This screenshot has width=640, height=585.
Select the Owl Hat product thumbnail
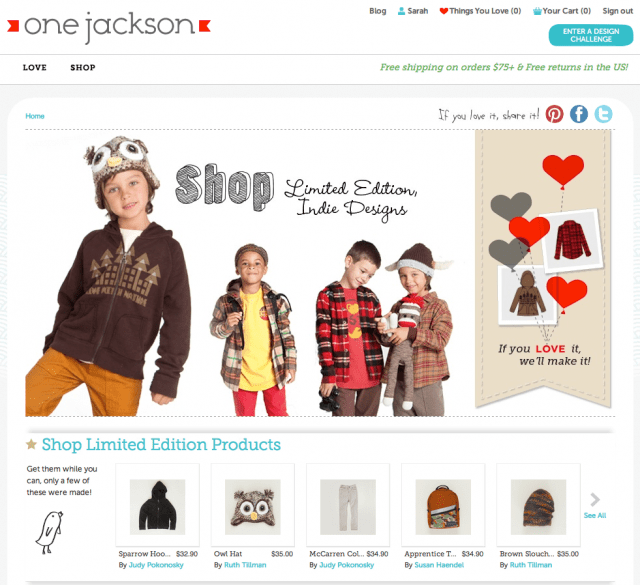point(253,507)
